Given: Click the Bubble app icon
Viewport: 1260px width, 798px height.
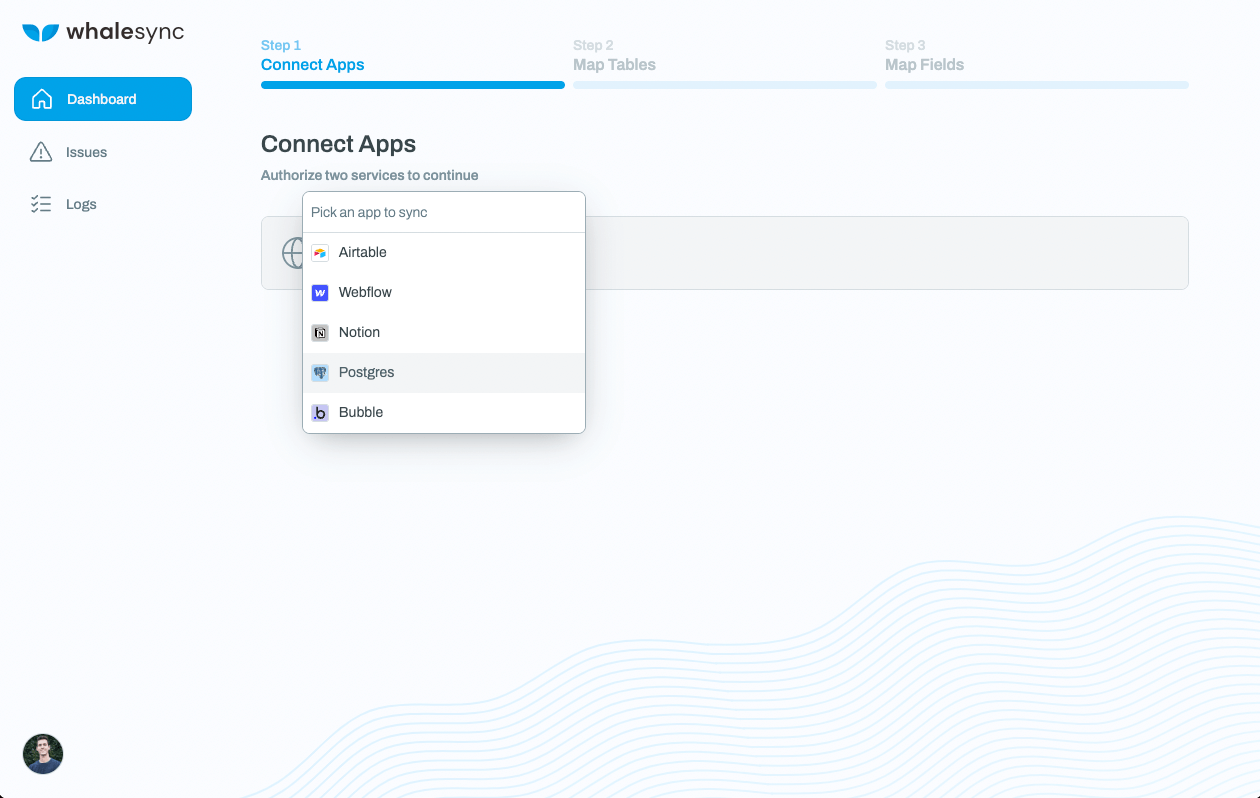Looking at the screenshot, I should (x=320, y=413).
